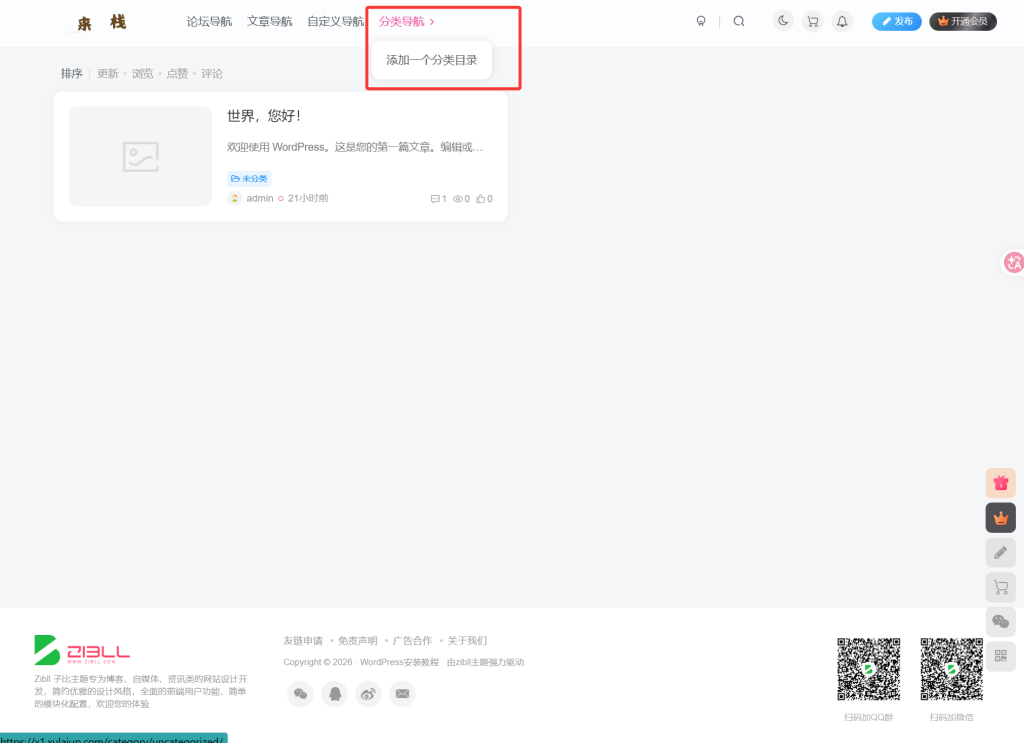Click the footer Weibo social icon
The image size is (1024, 743).
(x=368, y=693)
